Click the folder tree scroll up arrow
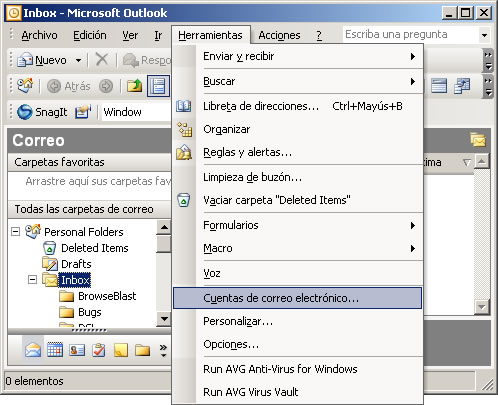 (x=164, y=227)
